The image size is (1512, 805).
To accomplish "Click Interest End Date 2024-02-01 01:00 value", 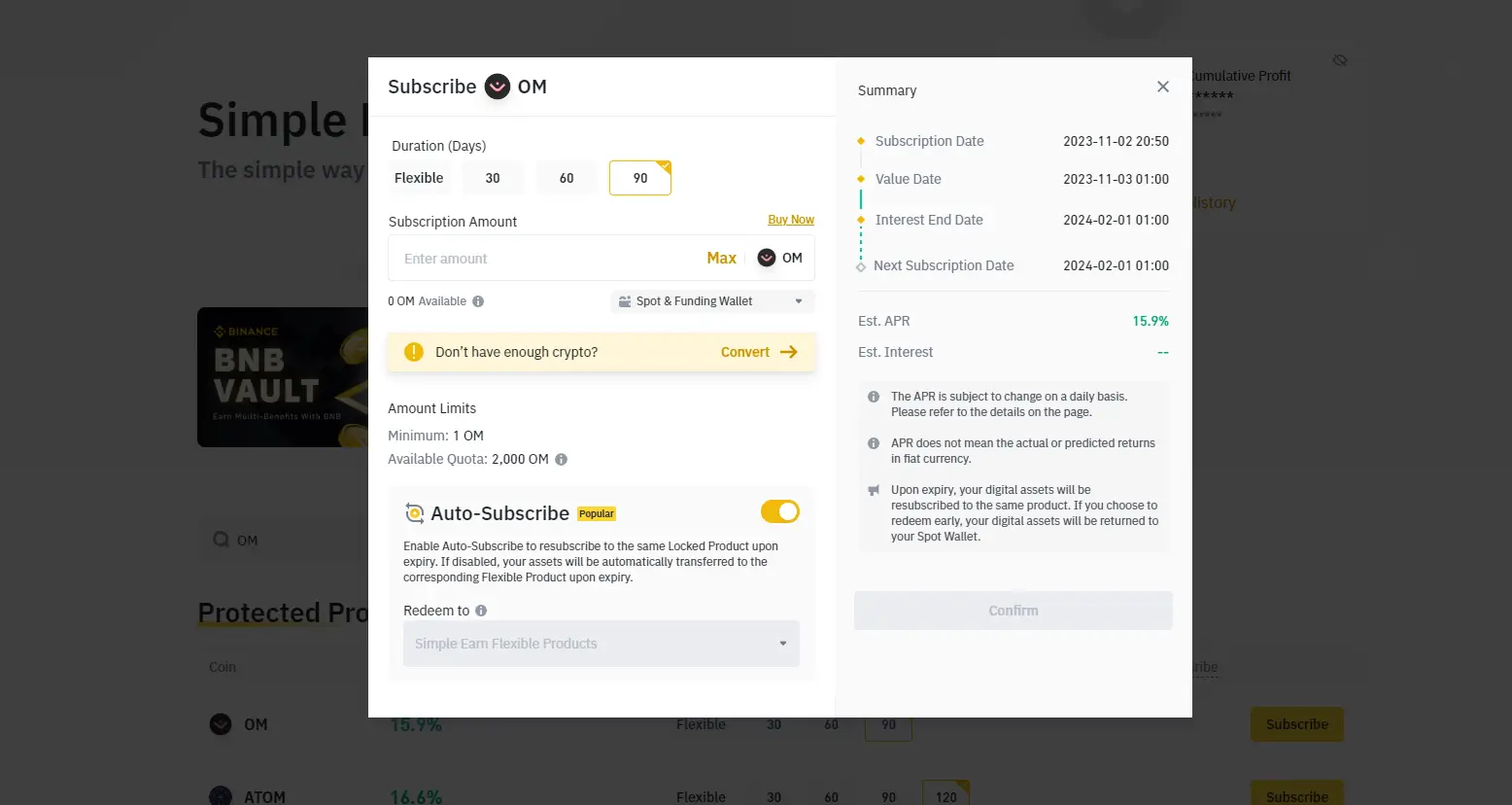I will [1116, 220].
